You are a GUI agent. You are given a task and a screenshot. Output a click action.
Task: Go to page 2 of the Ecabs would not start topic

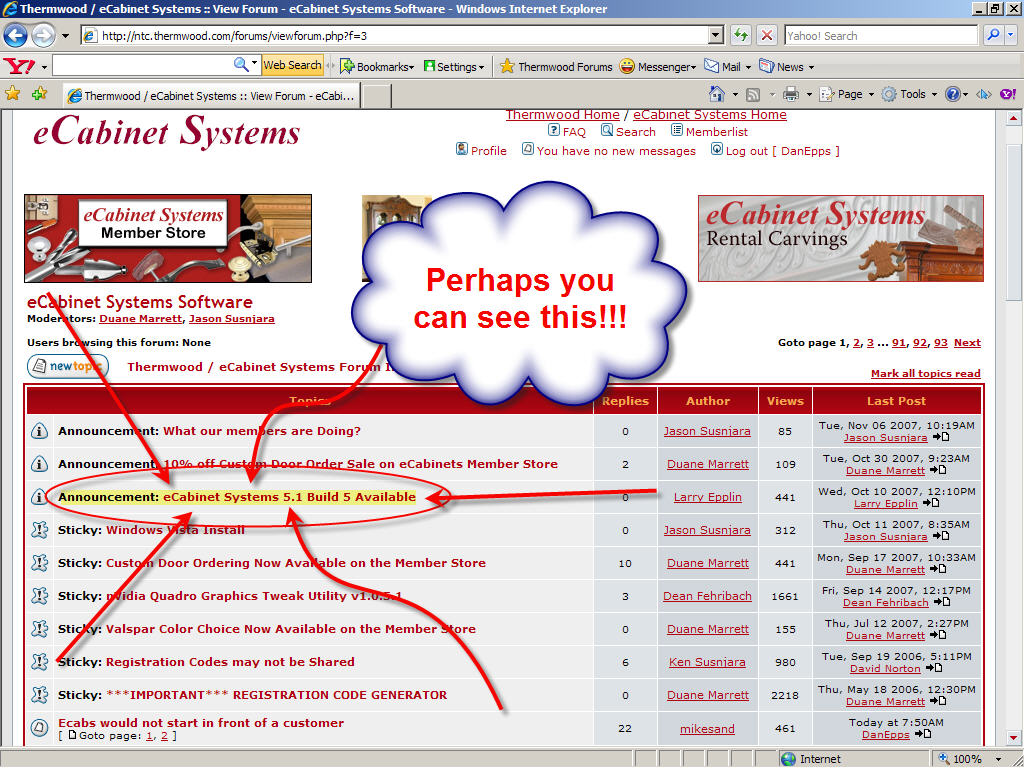click(x=164, y=736)
